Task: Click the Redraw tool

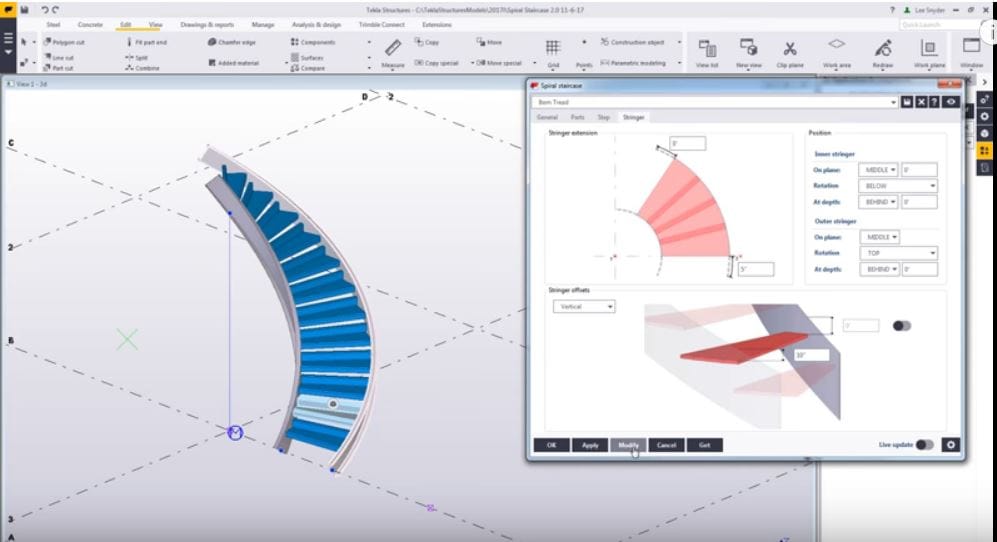Action: (883, 53)
